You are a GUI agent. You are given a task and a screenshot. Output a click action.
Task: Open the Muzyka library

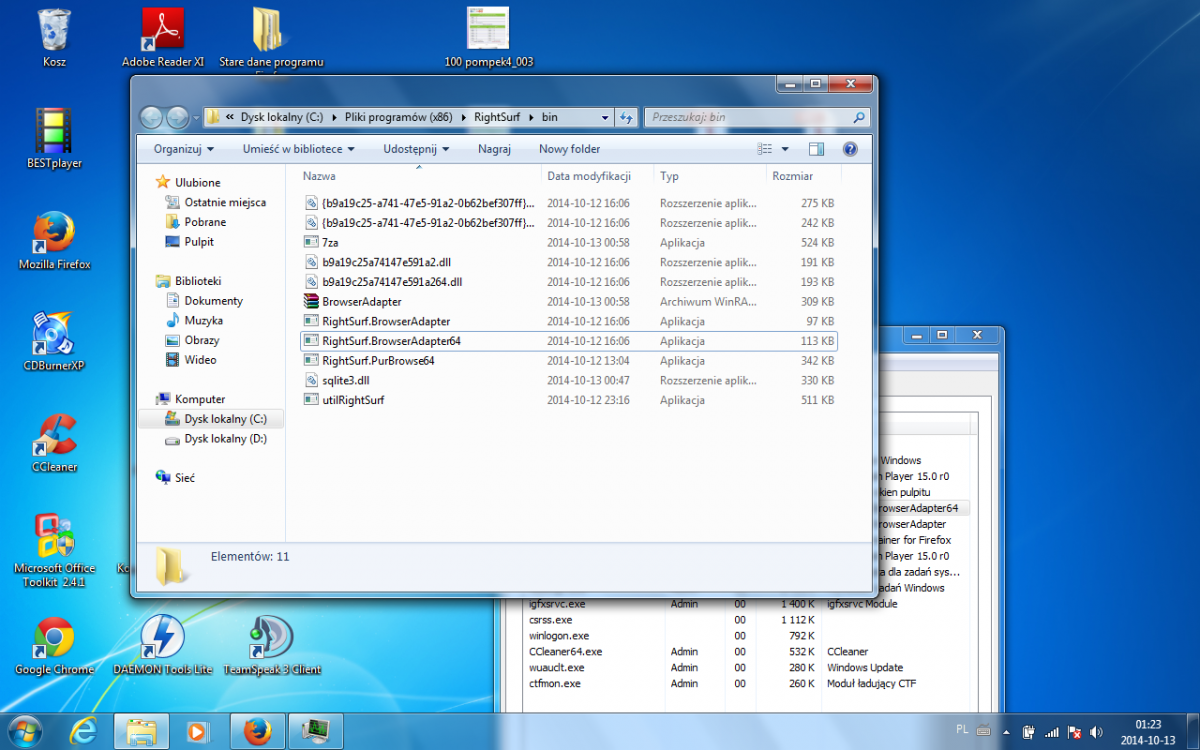[x=194, y=321]
